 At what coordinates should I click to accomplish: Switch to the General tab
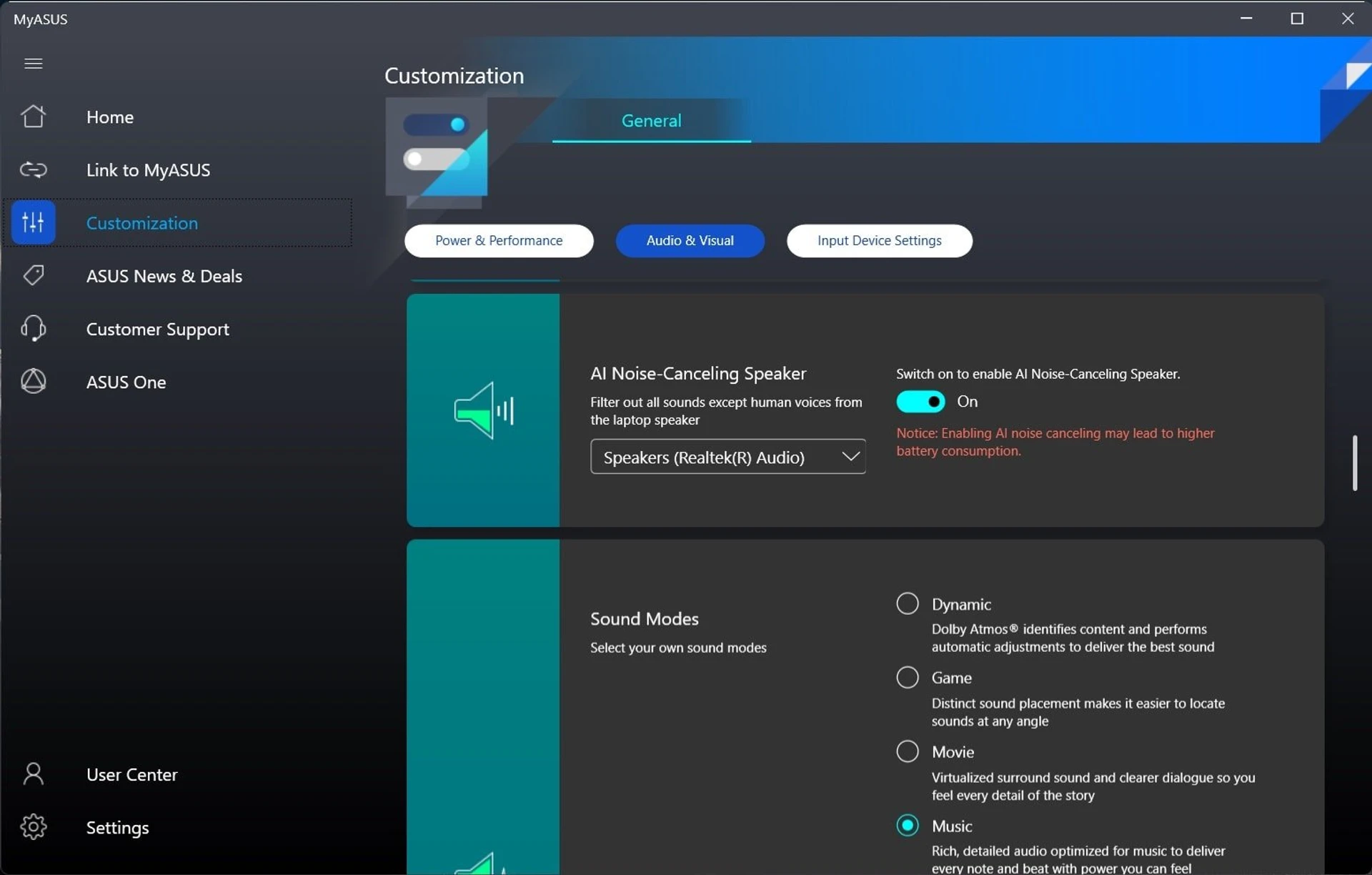coord(651,120)
